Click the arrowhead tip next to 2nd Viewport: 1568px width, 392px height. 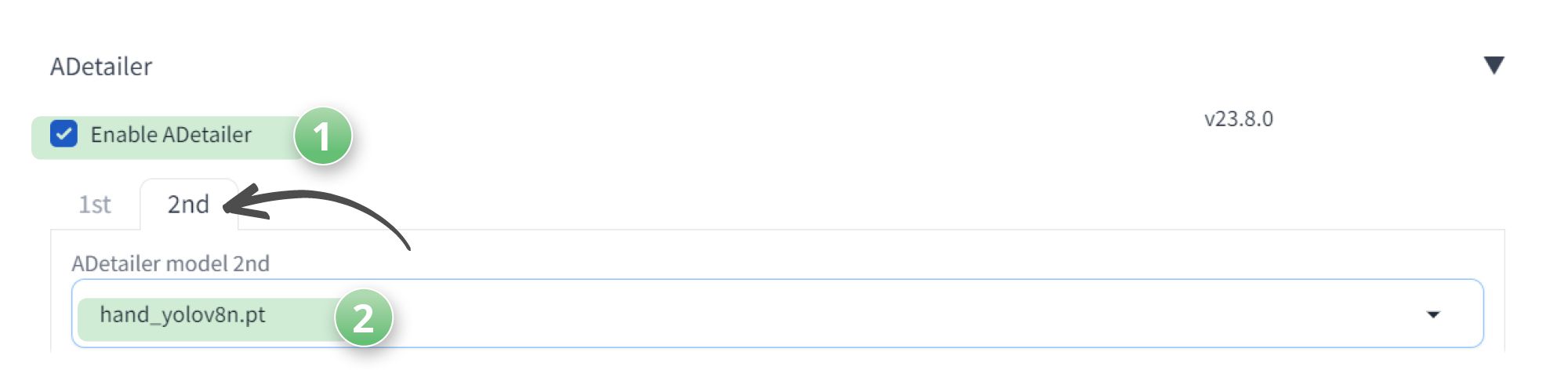[239, 204]
